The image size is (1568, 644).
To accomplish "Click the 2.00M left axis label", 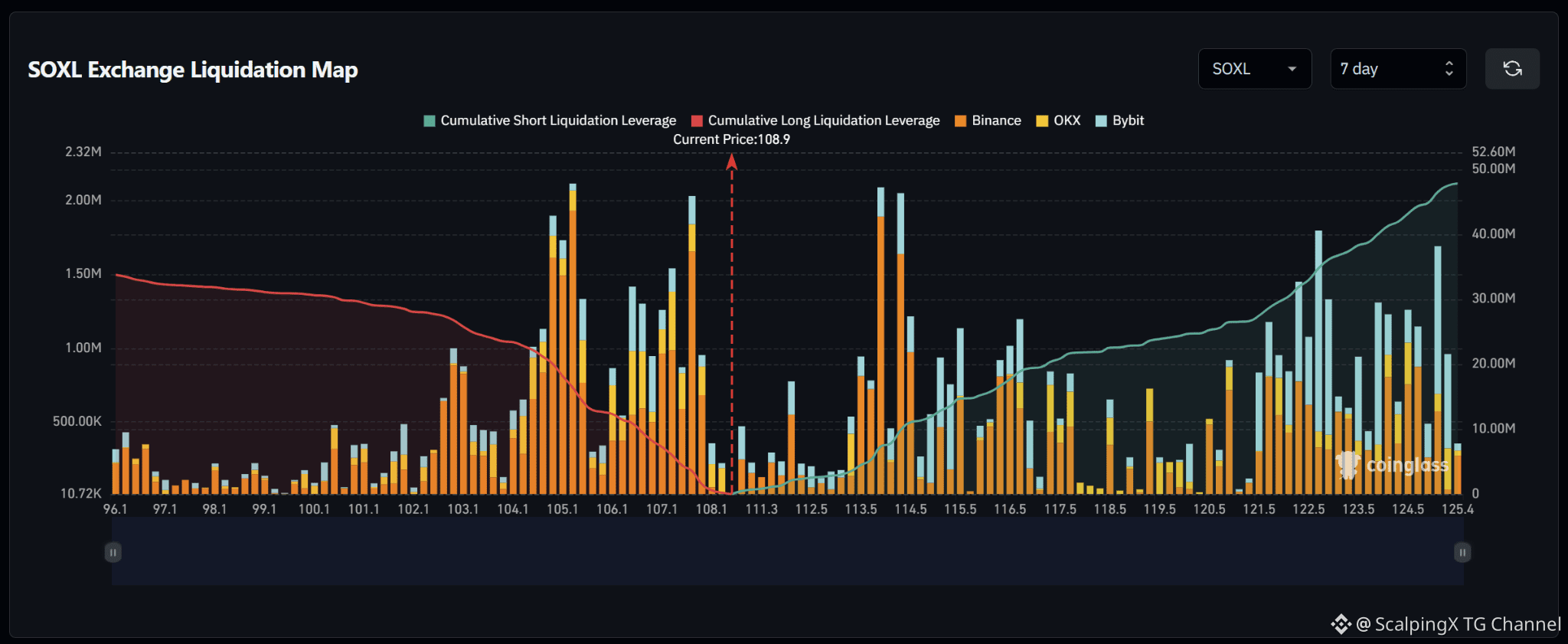I will (x=83, y=200).
